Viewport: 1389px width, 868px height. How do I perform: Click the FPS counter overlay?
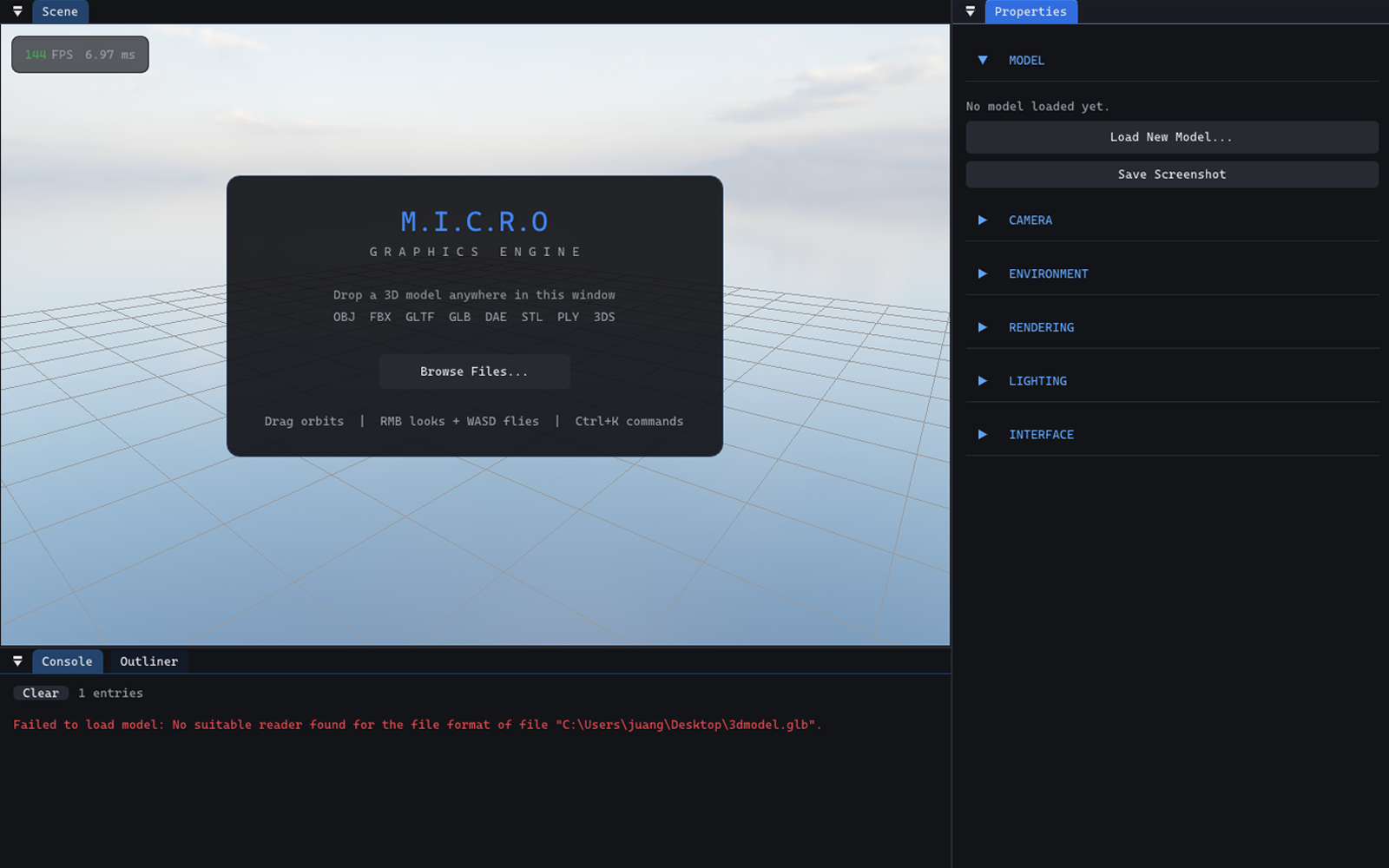80,55
